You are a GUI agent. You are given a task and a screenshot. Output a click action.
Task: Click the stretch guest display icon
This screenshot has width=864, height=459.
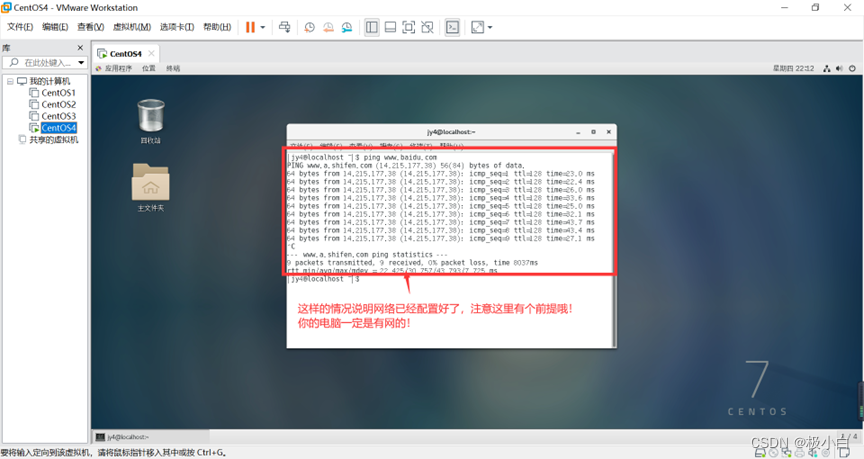(477, 27)
